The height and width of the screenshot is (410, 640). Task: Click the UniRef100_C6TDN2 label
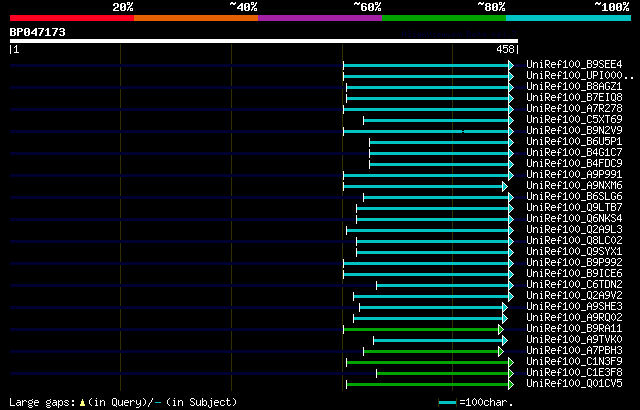click(x=574, y=285)
